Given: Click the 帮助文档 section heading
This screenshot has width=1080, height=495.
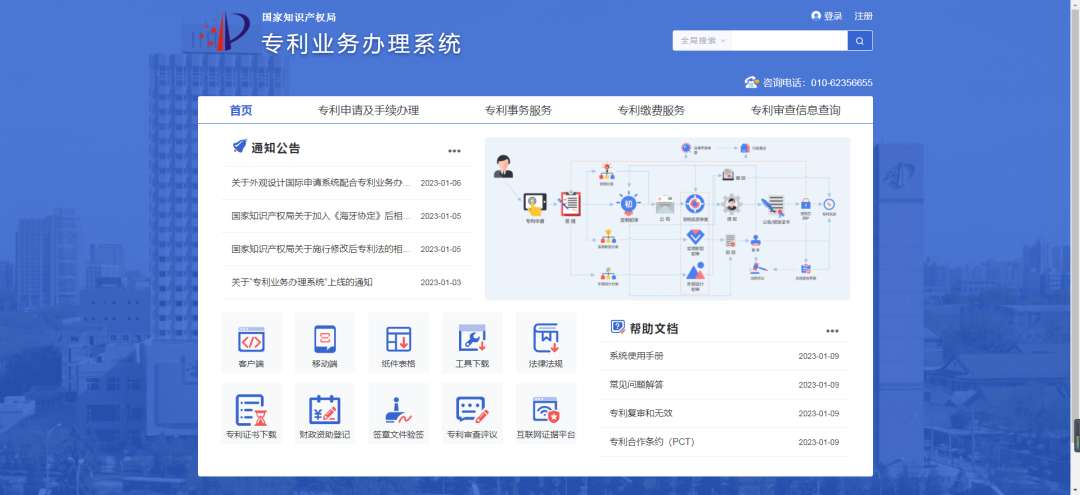Looking at the screenshot, I should tap(654, 328).
